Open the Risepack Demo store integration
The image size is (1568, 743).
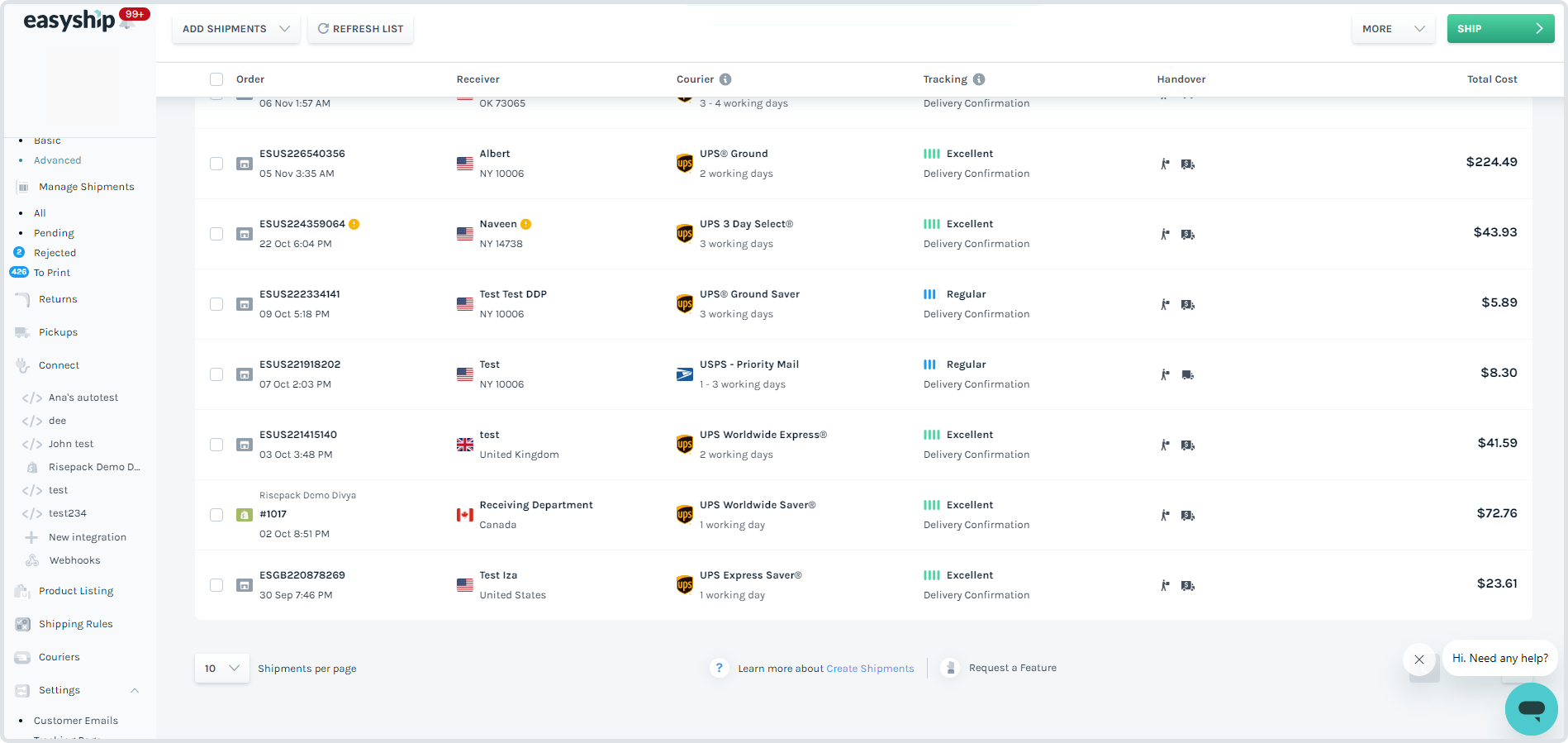(x=94, y=467)
